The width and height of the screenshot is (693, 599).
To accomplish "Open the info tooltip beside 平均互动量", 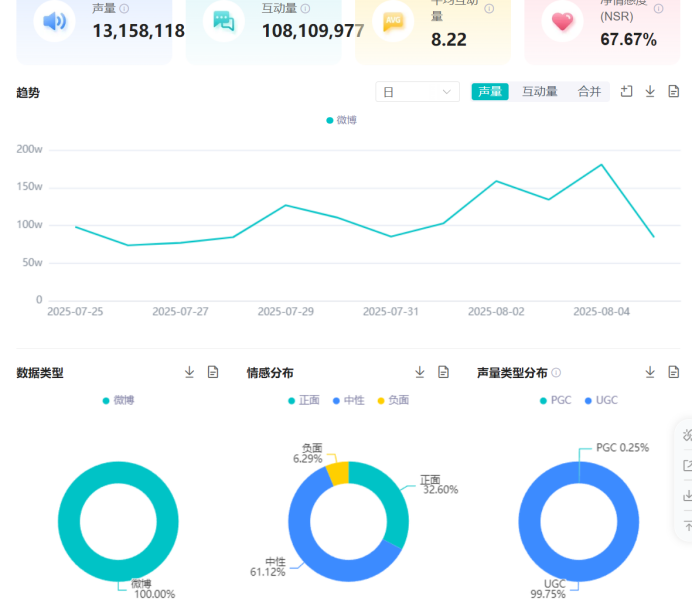I will pos(489,8).
